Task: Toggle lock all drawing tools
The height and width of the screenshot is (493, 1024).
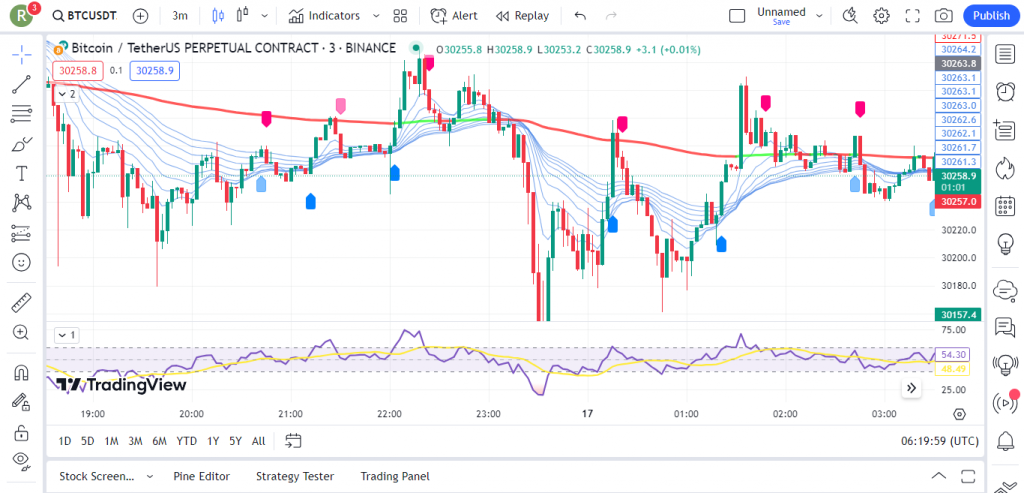Action: [22, 432]
